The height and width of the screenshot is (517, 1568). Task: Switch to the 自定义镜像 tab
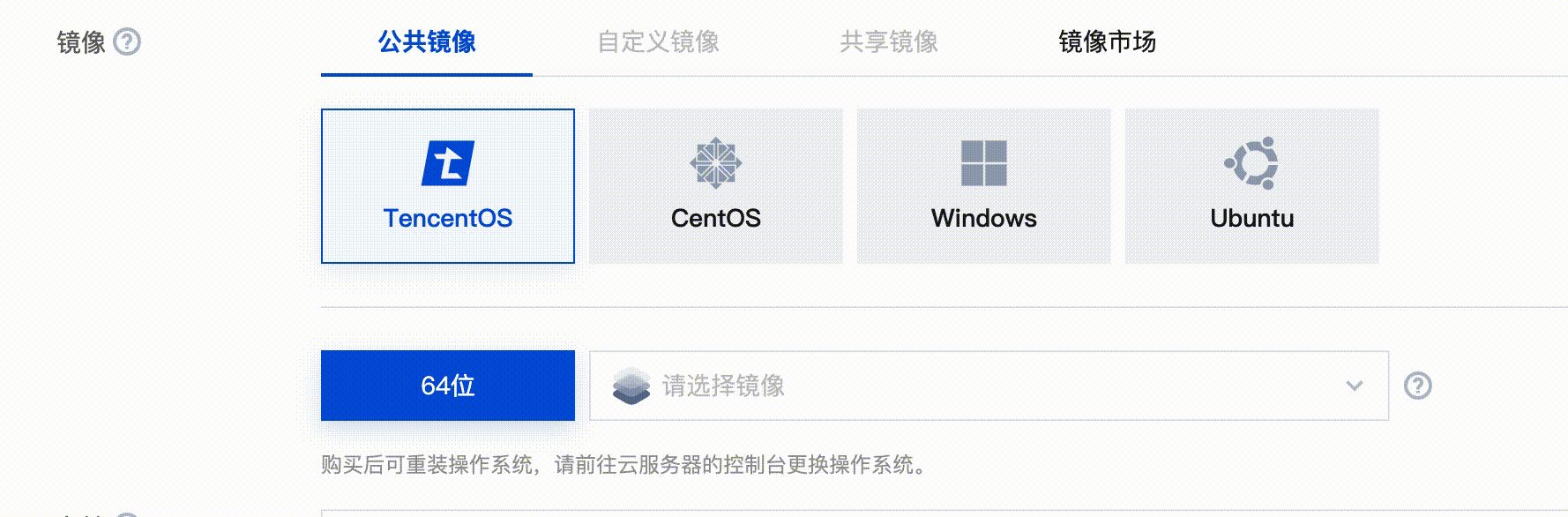658,41
